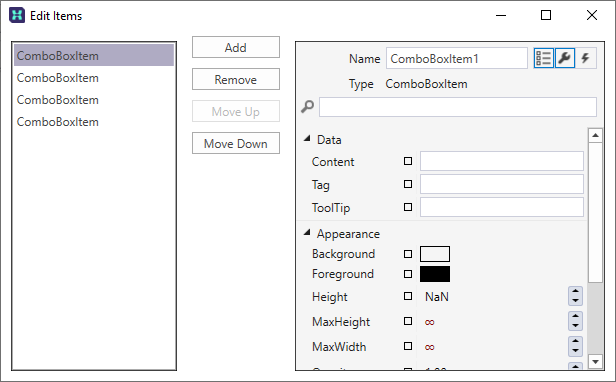Click the app logo in title bar

tap(17, 16)
